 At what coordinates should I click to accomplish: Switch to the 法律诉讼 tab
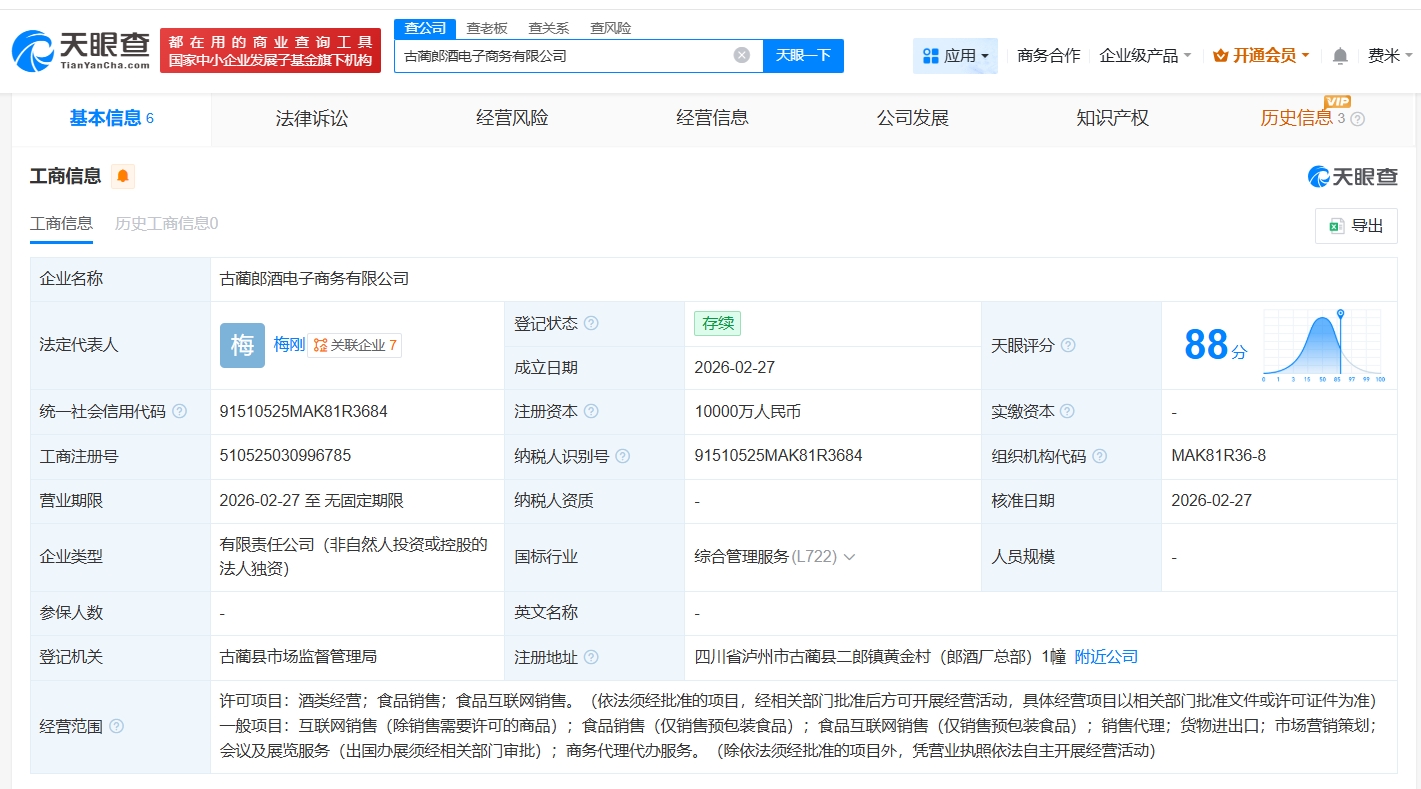[312, 119]
